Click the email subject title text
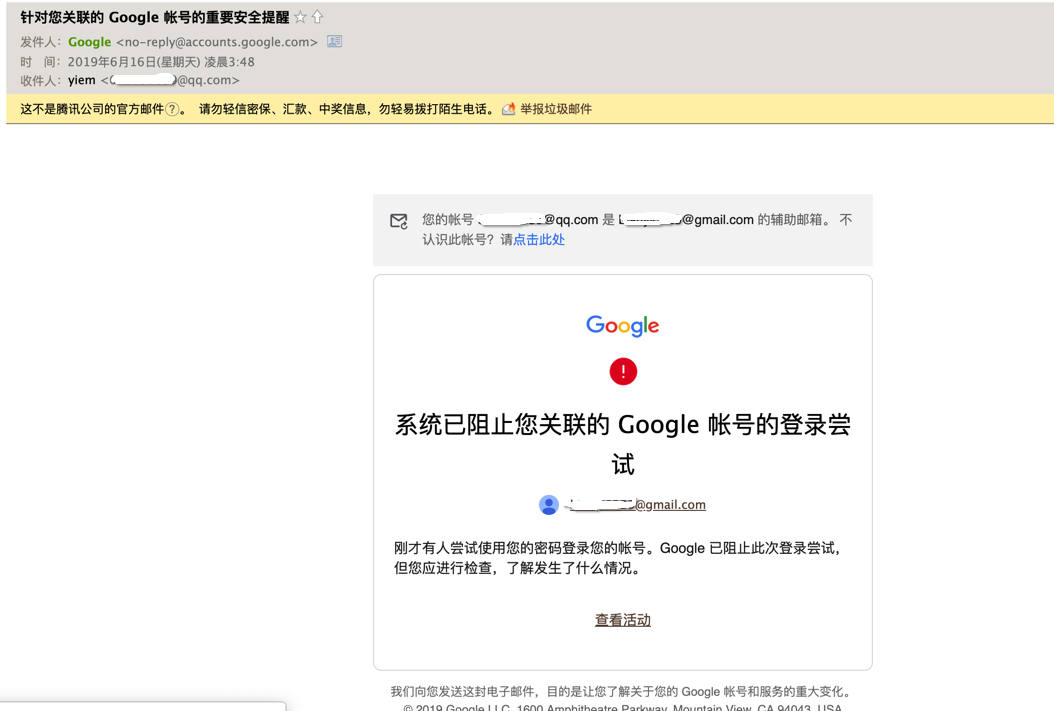The width and height of the screenshot is (1054, 711). point(155,17)
